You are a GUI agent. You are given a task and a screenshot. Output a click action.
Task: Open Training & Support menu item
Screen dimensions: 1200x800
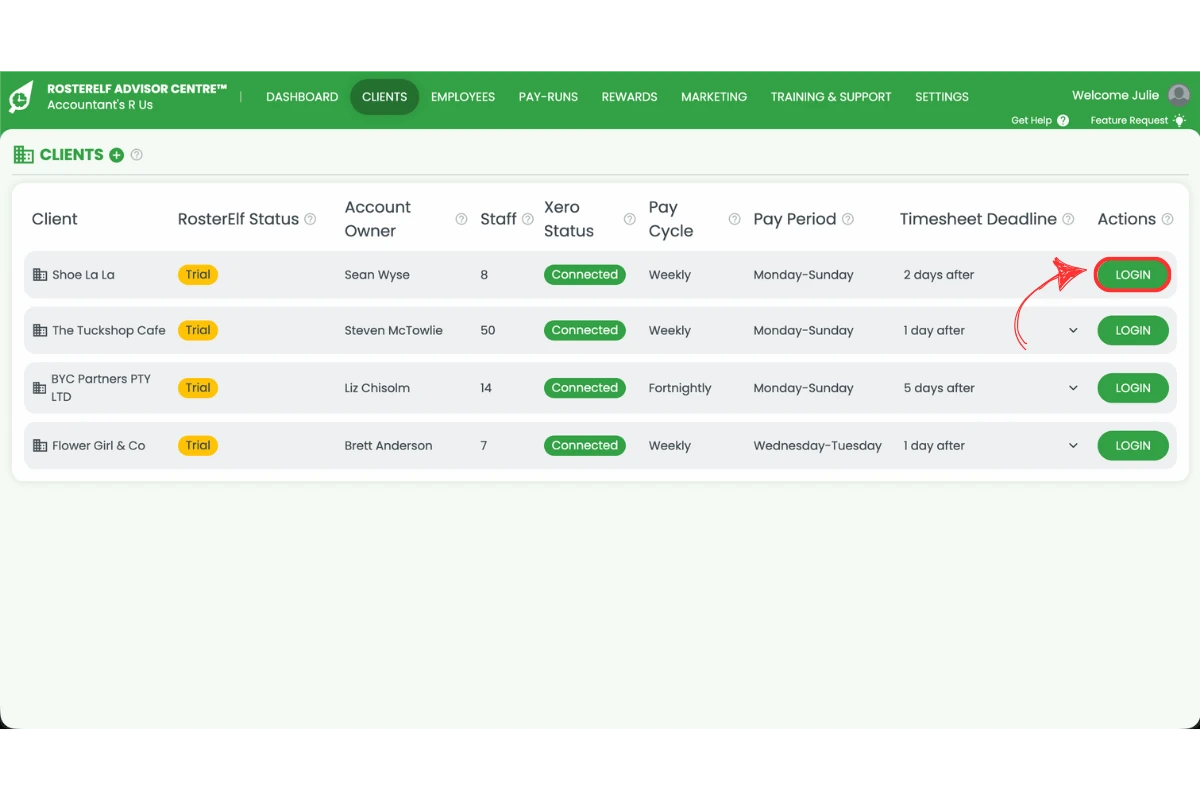click(x=831, y=97)
